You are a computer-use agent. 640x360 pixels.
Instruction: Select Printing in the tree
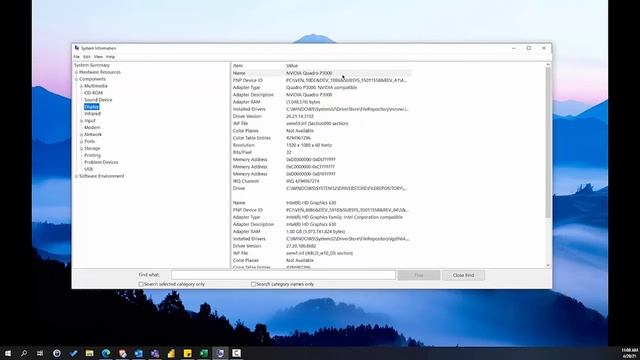[92, 156]
